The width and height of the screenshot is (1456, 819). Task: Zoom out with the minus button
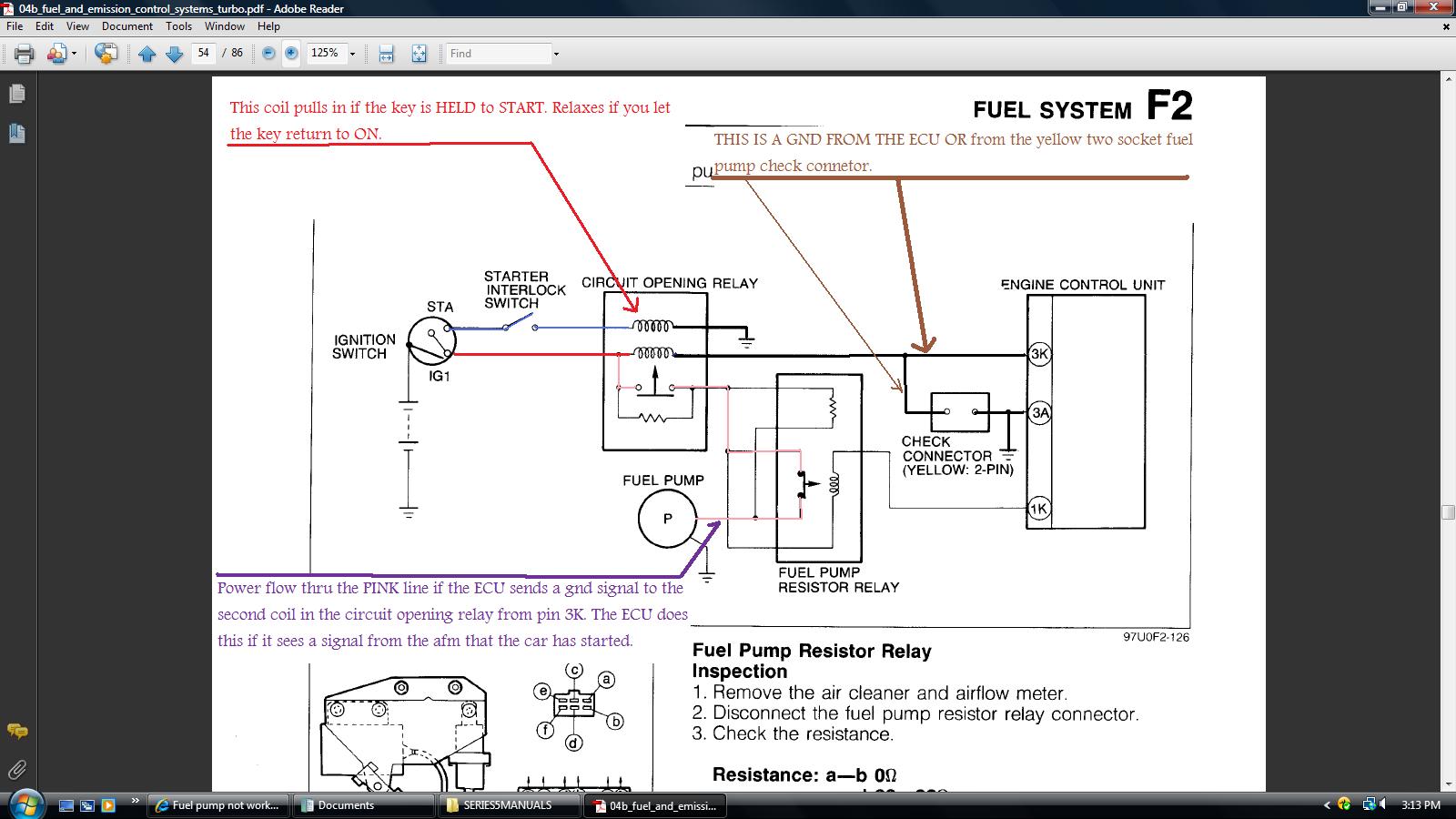[x=268, y=54]
